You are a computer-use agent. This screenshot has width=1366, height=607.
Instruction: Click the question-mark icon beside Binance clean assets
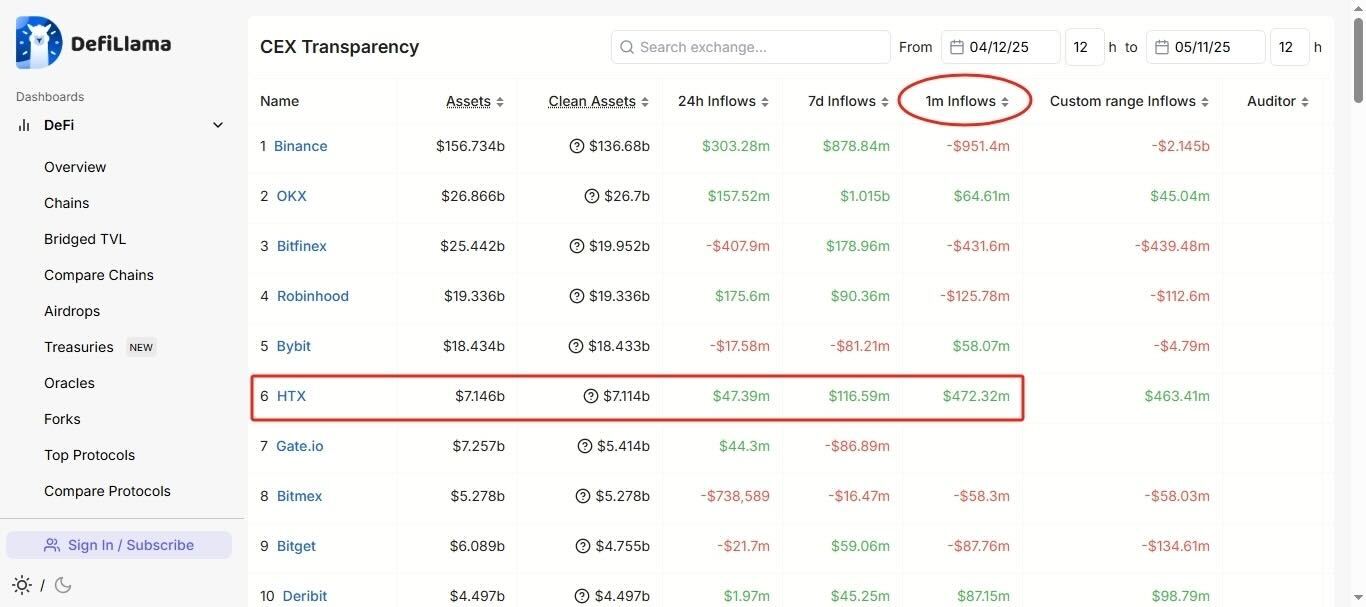click(577, 146)
